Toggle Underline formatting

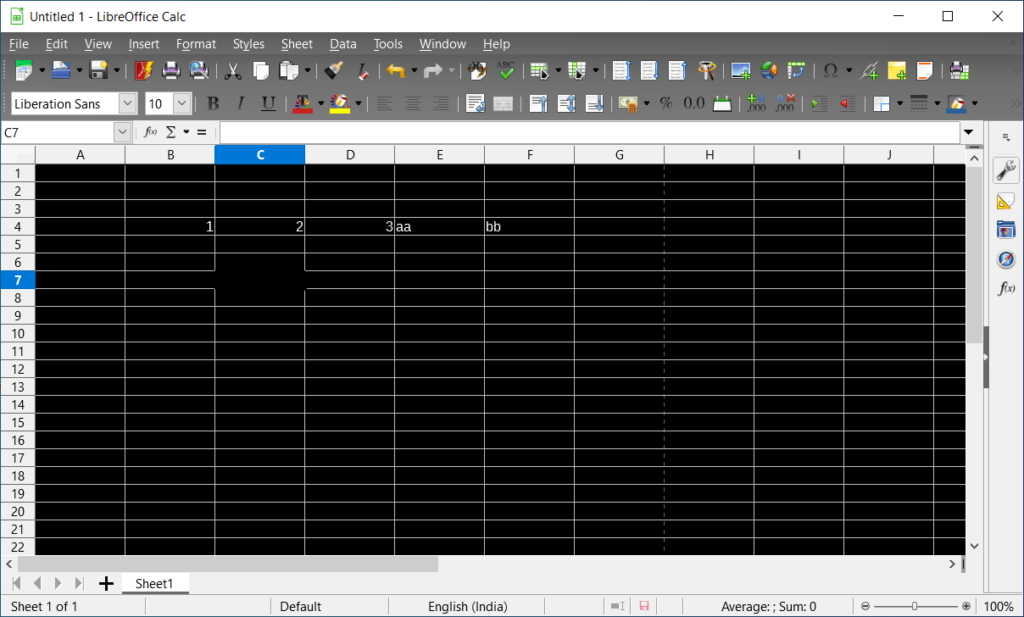click(x=268, y=103)
